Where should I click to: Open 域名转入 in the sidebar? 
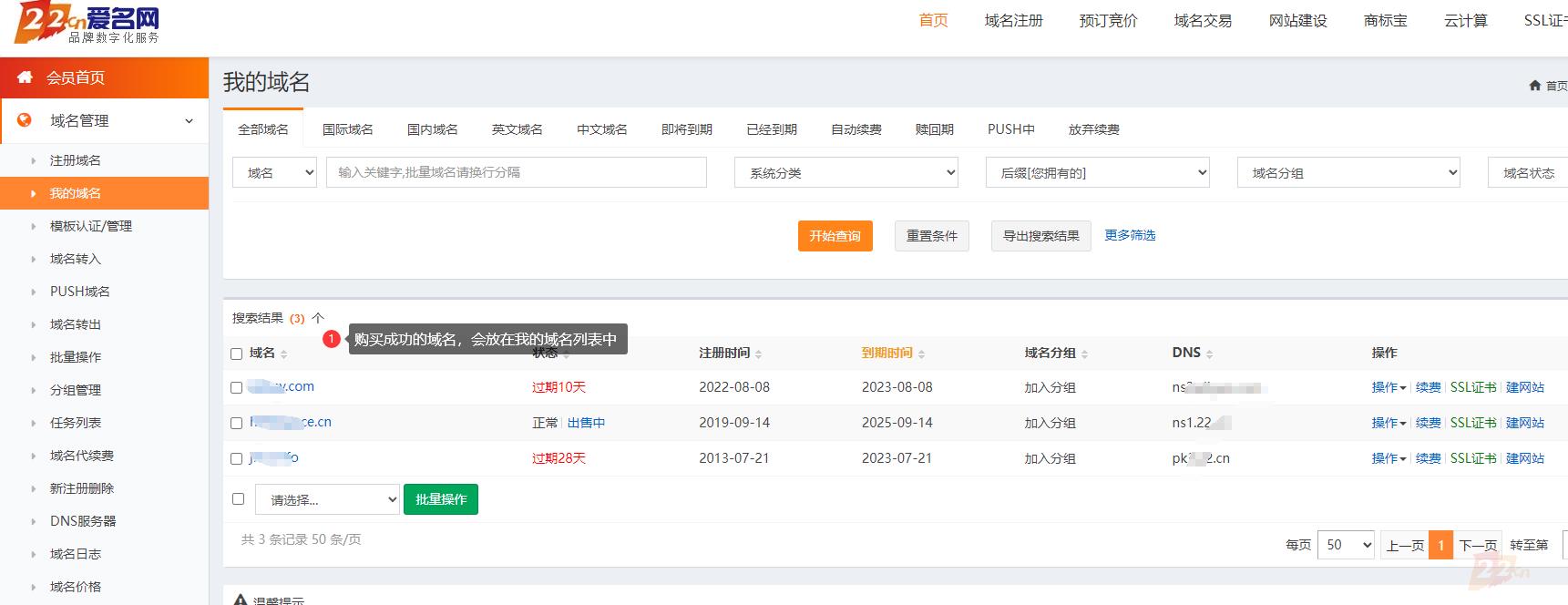[x=76, y=259]
